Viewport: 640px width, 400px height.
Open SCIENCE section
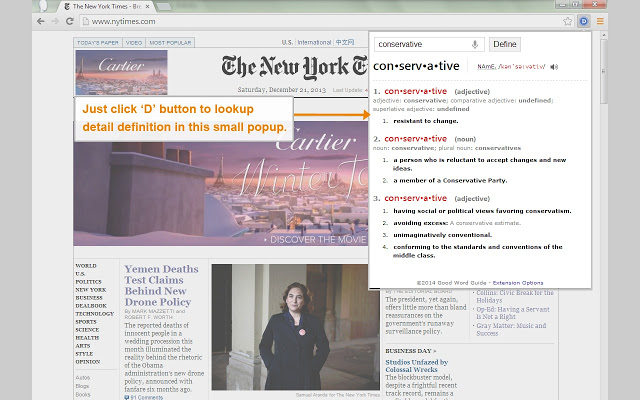87,330
